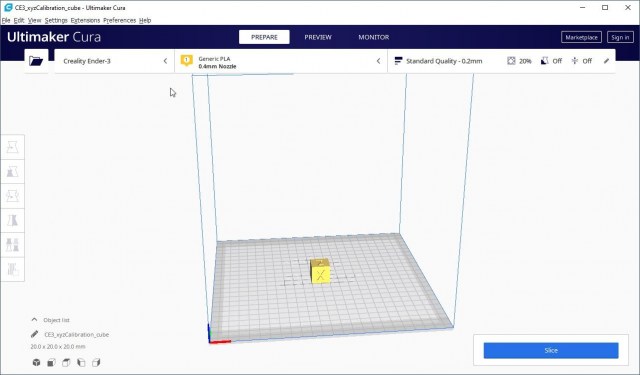Open the Settings menu
This screenshot has width=640, height=375.
point(56,20)
